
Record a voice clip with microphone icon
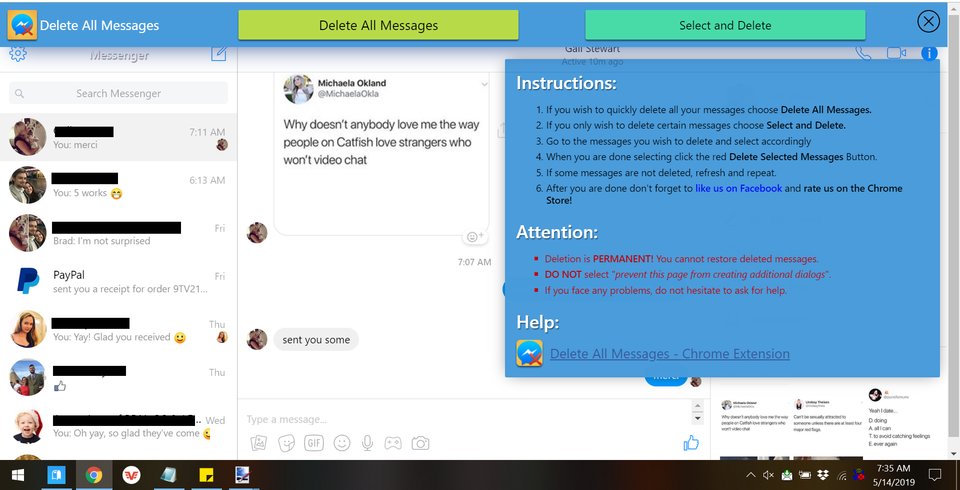(x=368, y=443)
